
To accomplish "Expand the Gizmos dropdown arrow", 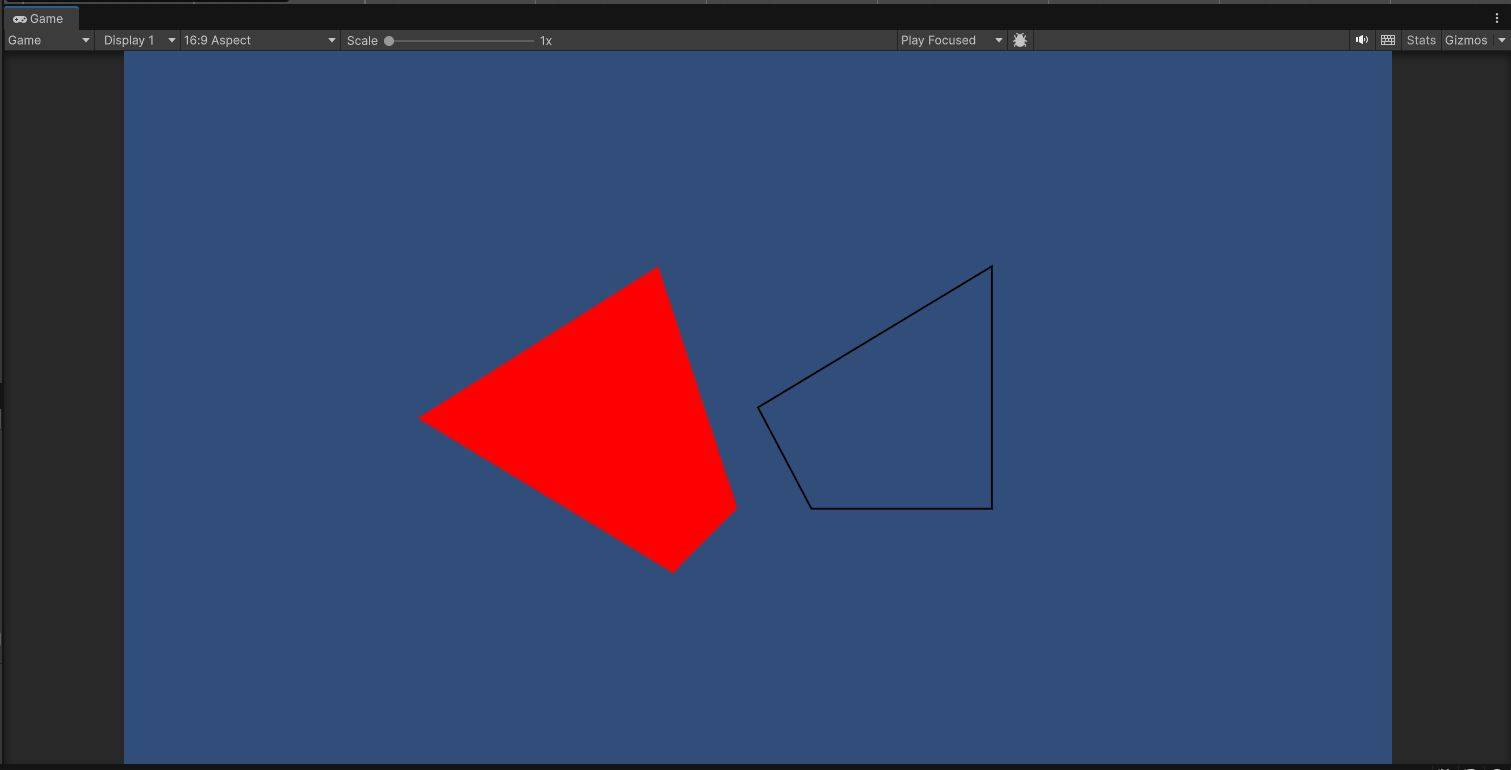I will [1501, 40].
